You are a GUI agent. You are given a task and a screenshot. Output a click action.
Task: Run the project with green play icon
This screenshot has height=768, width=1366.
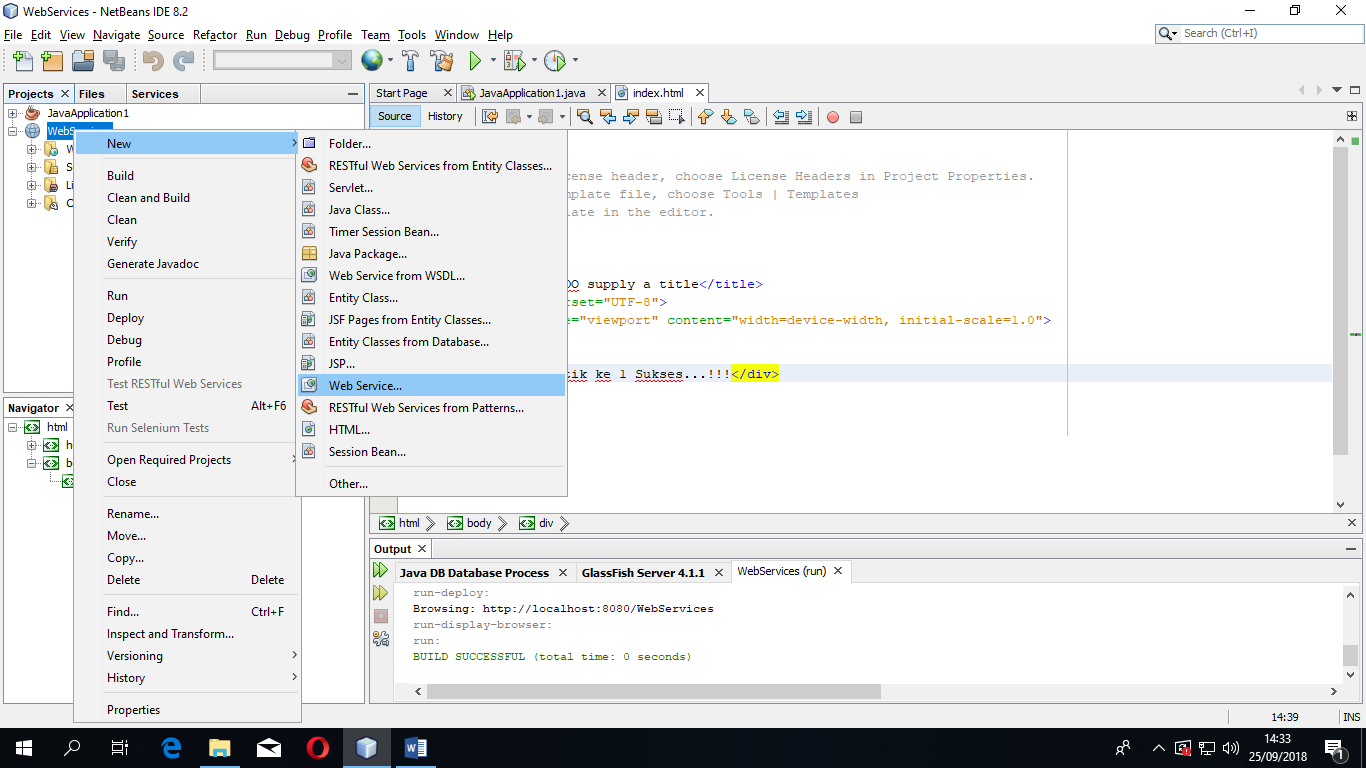476,61
